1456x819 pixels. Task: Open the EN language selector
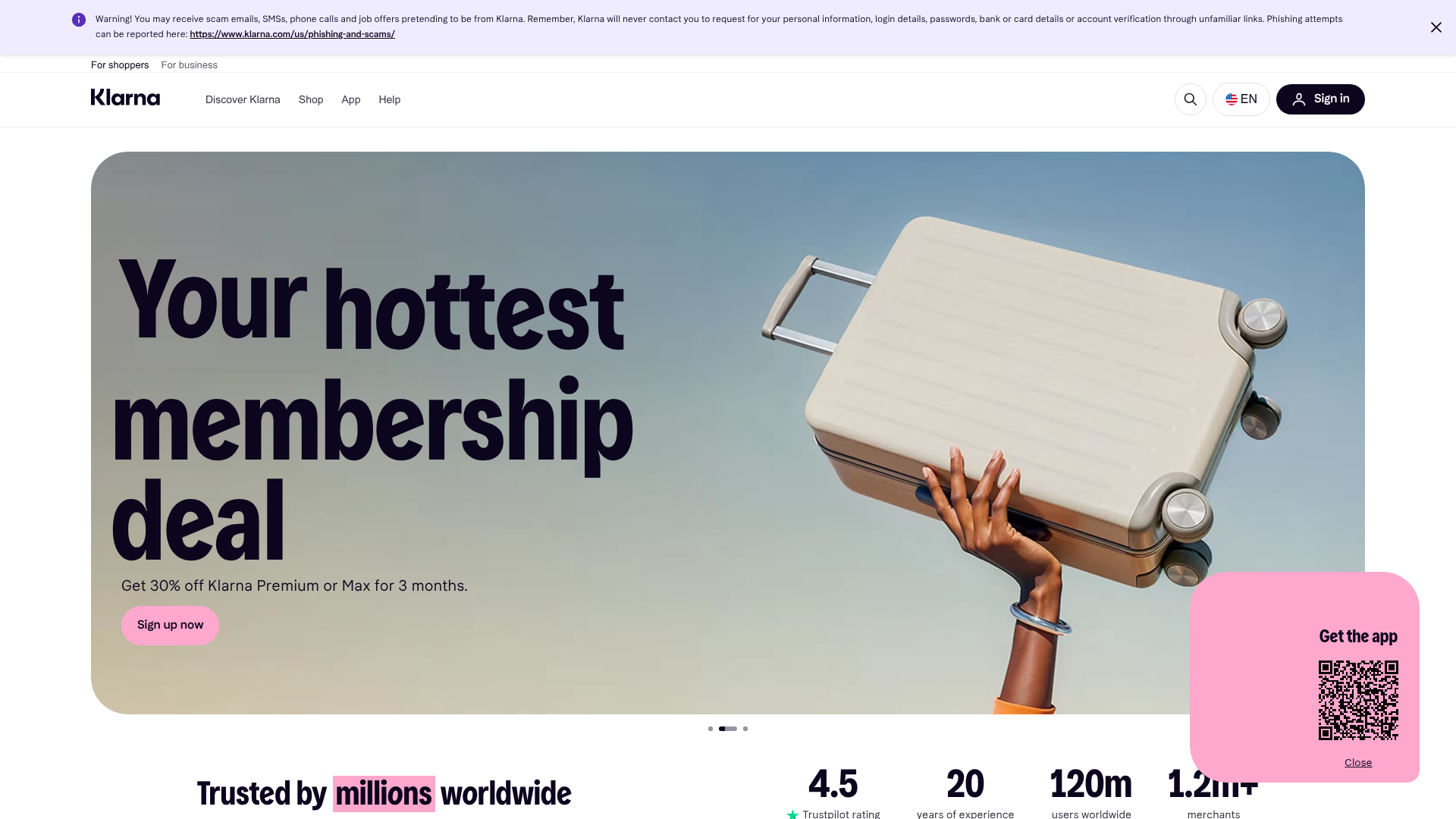(1241, 99)
